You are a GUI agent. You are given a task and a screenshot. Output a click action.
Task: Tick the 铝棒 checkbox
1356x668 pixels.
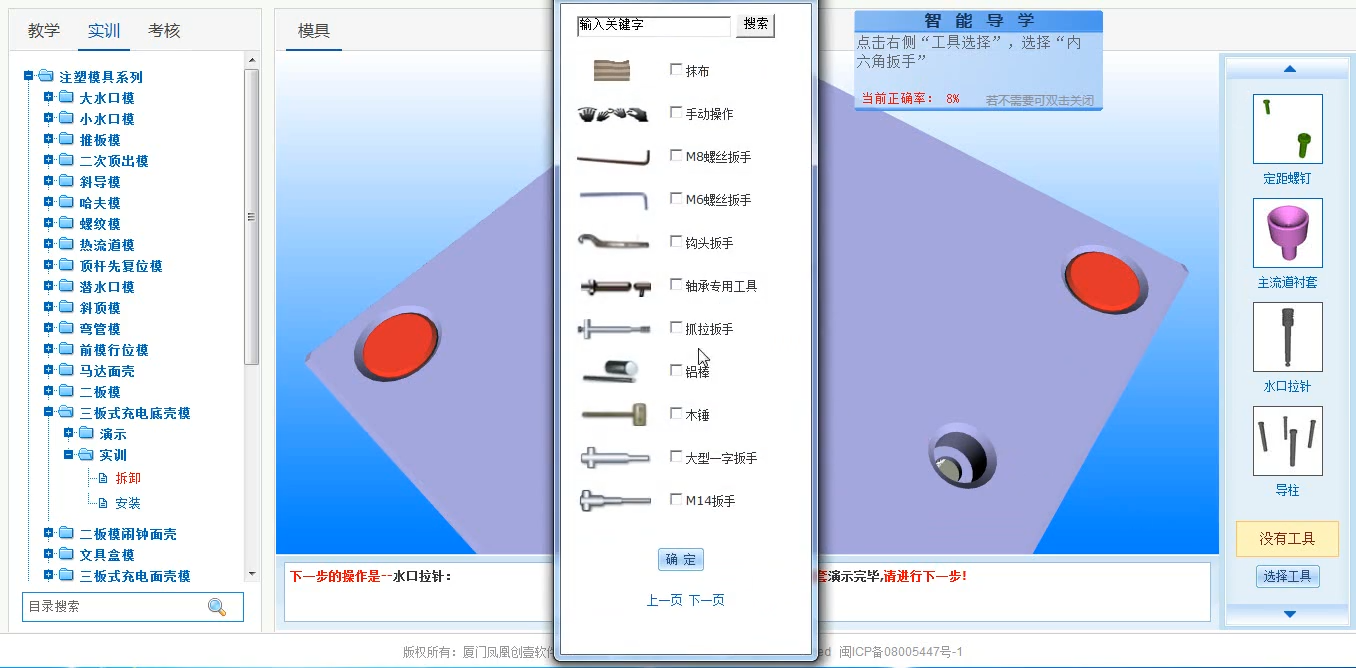tap(676, 371)
